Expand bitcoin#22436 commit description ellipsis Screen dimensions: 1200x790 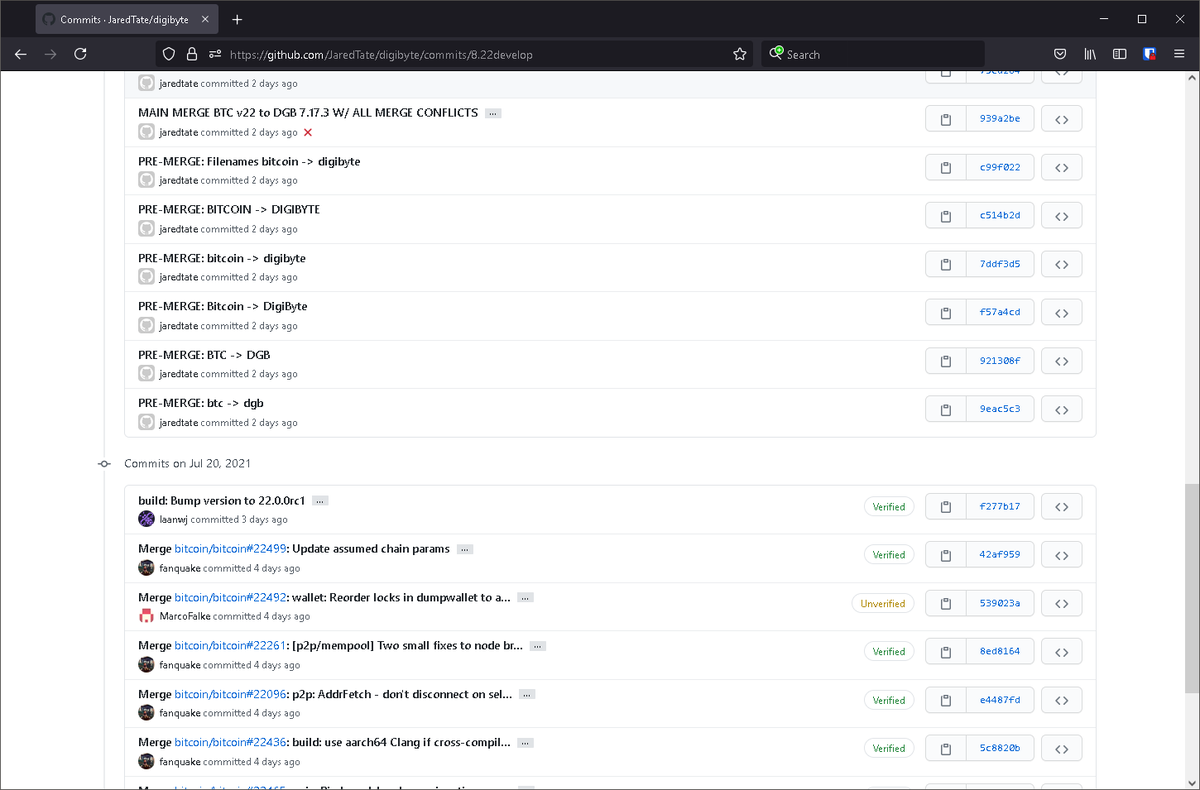pyautogui.click(x=526, y=743)
